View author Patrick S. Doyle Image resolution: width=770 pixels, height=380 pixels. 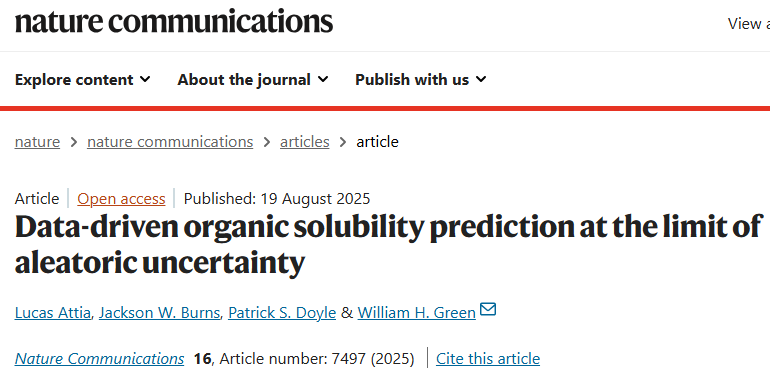[x=282, y=313]
